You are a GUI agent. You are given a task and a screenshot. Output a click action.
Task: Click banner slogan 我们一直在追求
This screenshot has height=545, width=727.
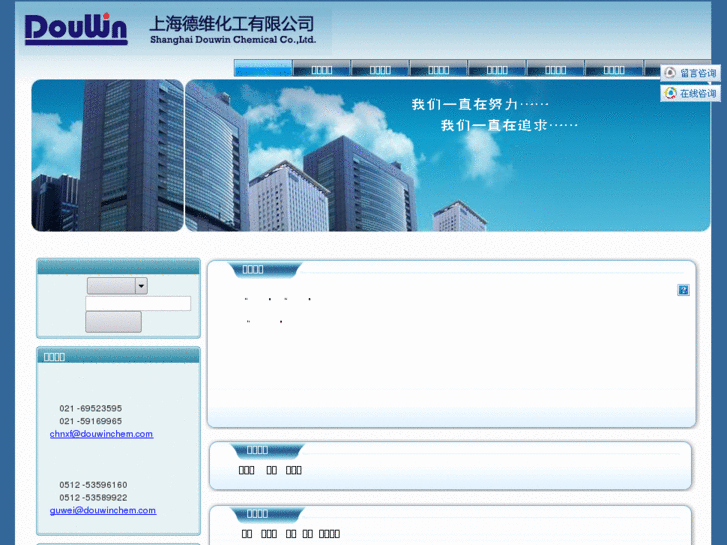(x=509, y=125)
